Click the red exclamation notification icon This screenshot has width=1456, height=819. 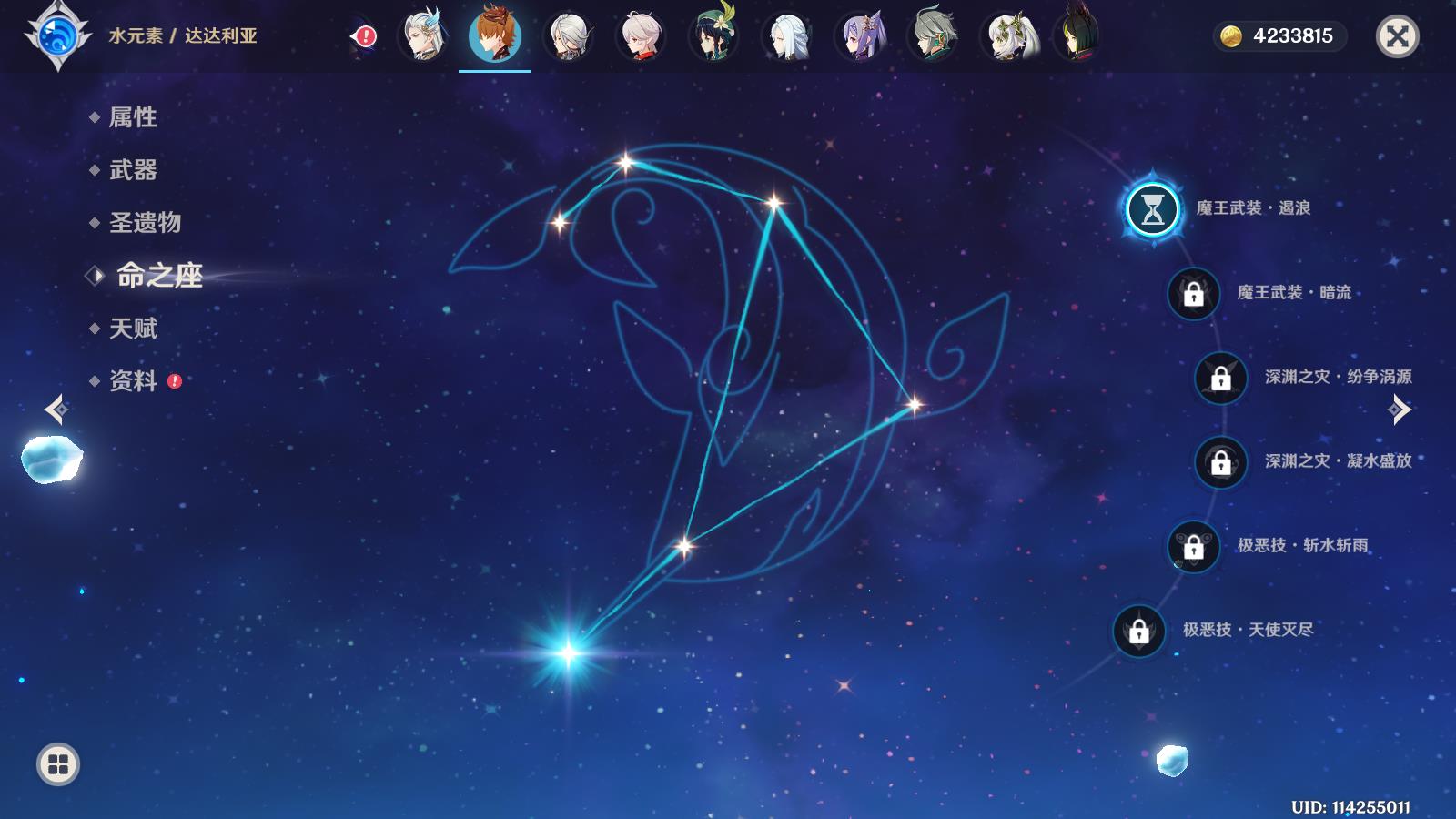click(x=365, y=36)
